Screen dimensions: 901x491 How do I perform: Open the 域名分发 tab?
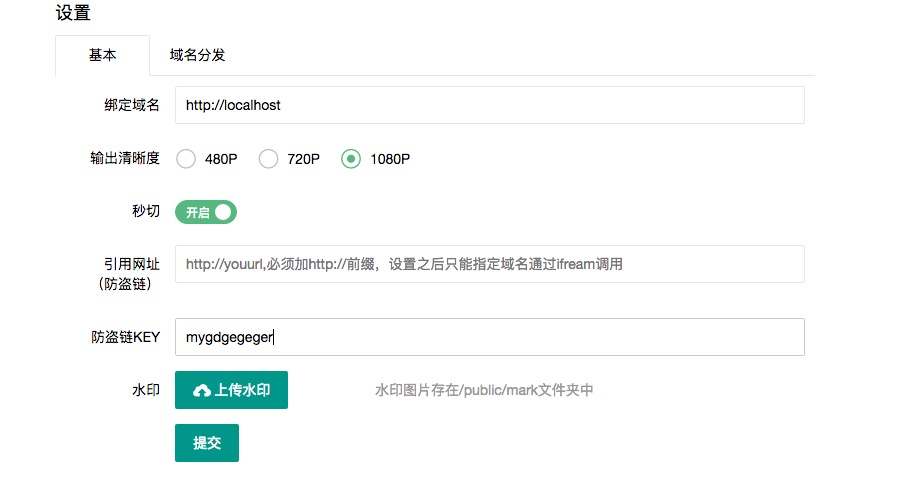click(197, 55)
